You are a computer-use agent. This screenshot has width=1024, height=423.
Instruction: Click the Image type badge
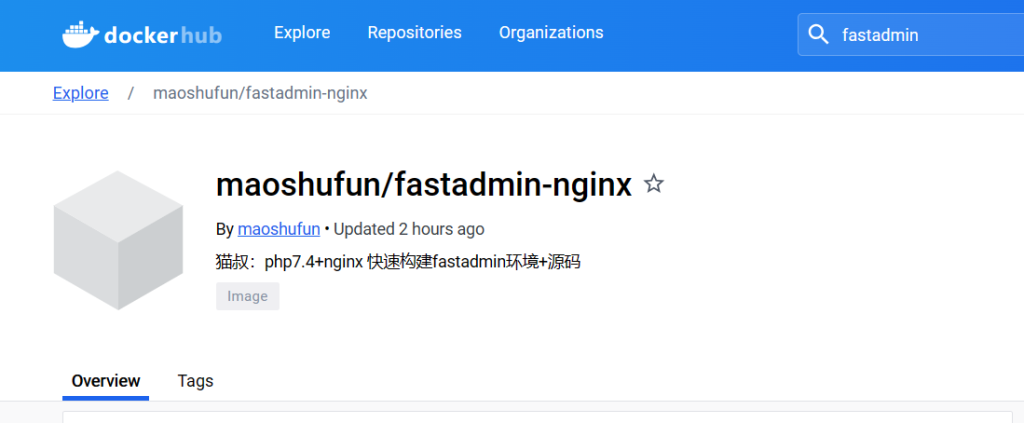(248, 296)
